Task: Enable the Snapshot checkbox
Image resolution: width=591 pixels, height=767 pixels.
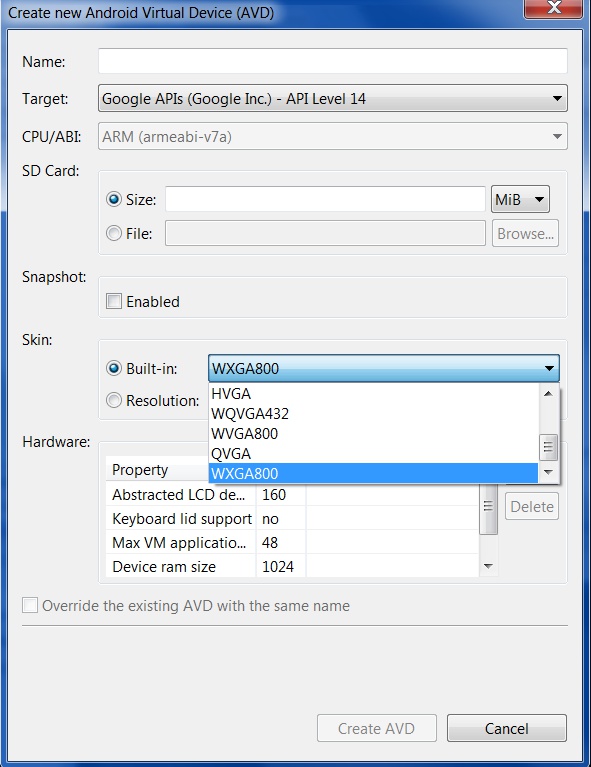Action: (x=114, y=301)
